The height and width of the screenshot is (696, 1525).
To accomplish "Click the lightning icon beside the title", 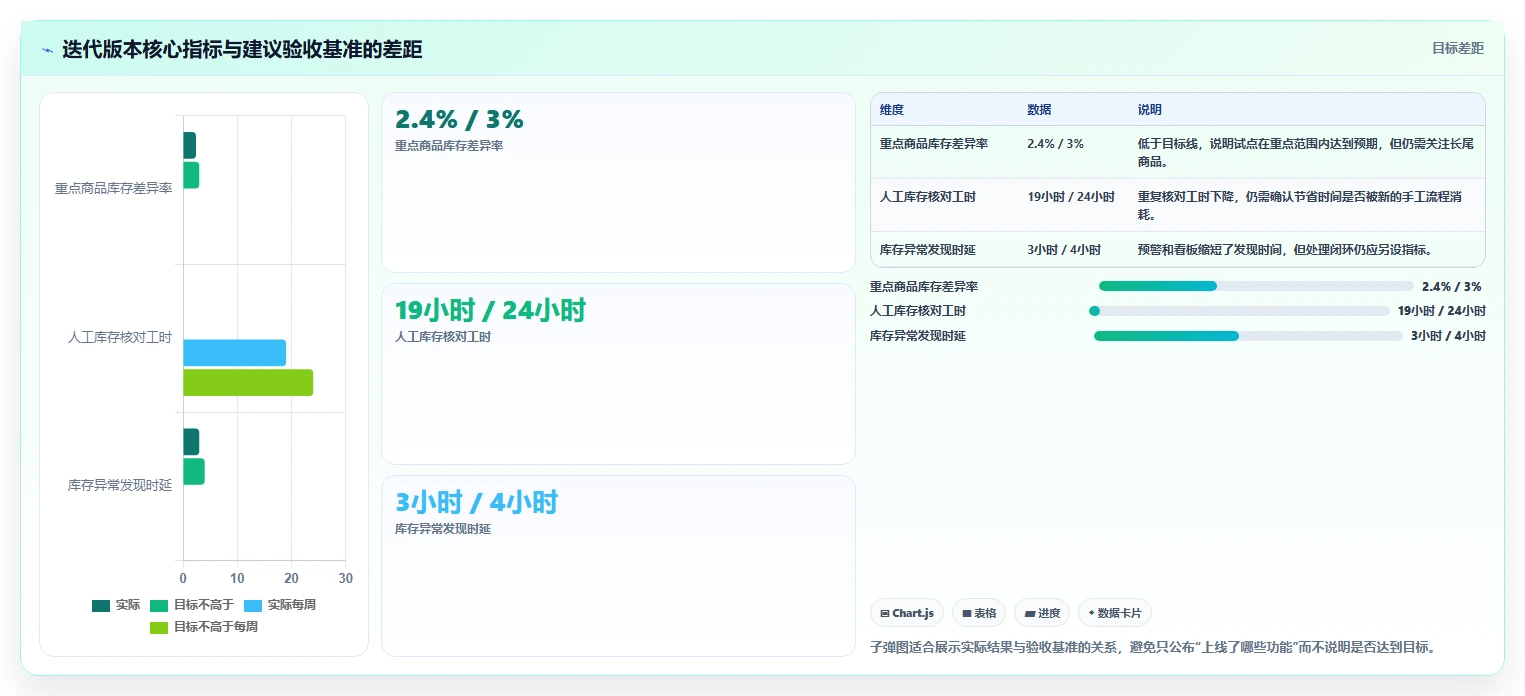I will (x=48, y=50).
